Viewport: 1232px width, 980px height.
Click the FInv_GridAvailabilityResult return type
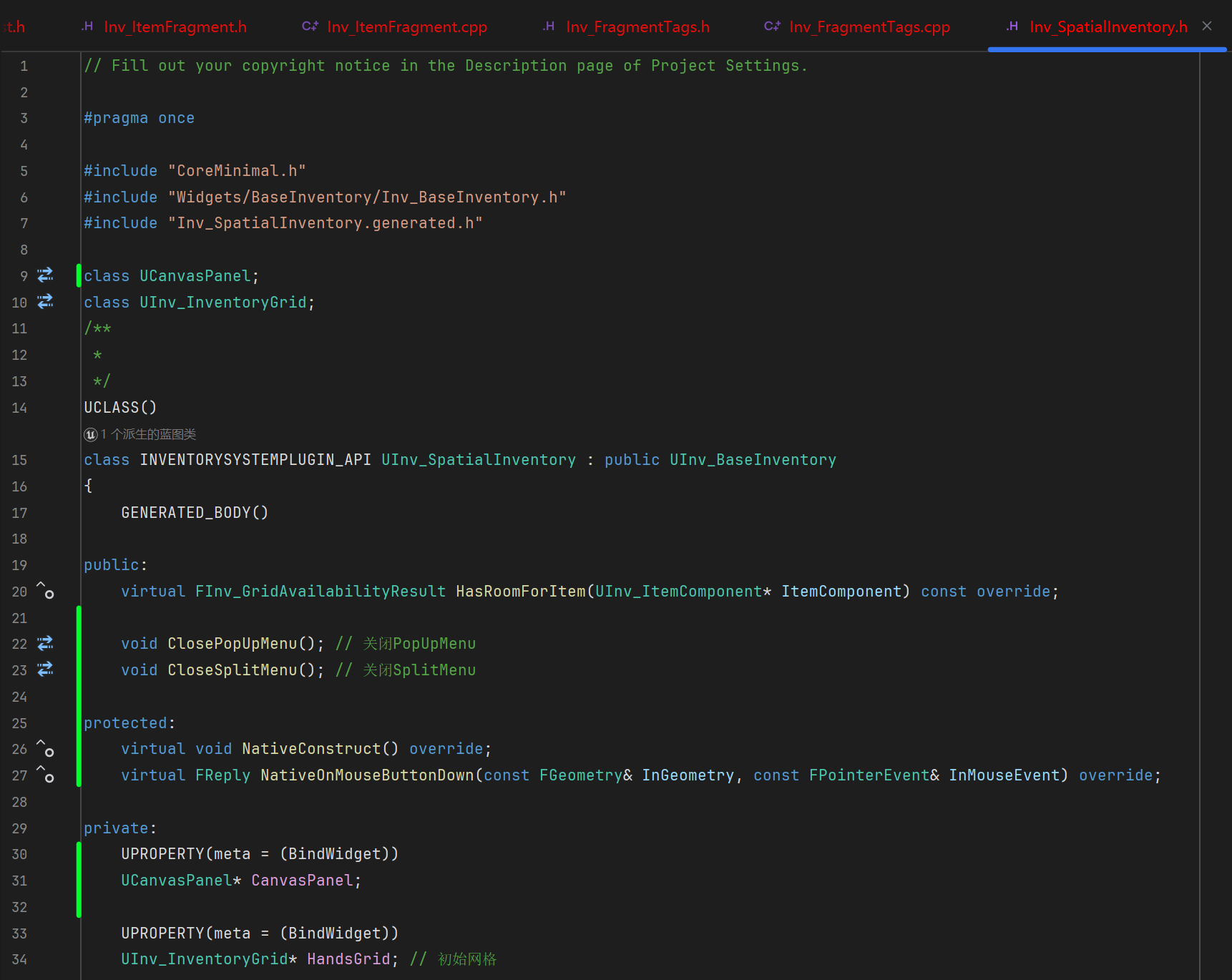point(321,592)
